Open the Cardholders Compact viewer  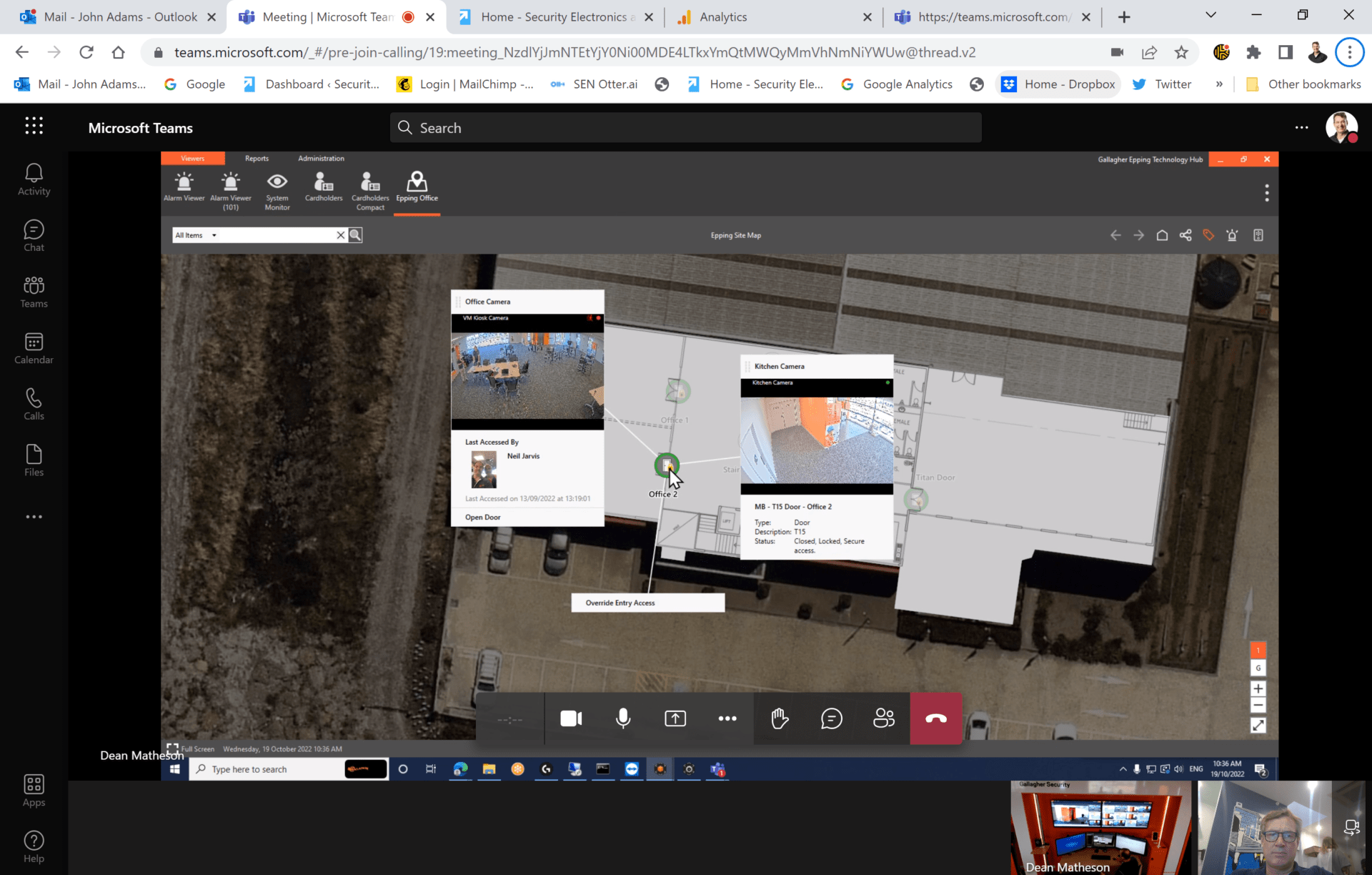(x=370, y=188)
